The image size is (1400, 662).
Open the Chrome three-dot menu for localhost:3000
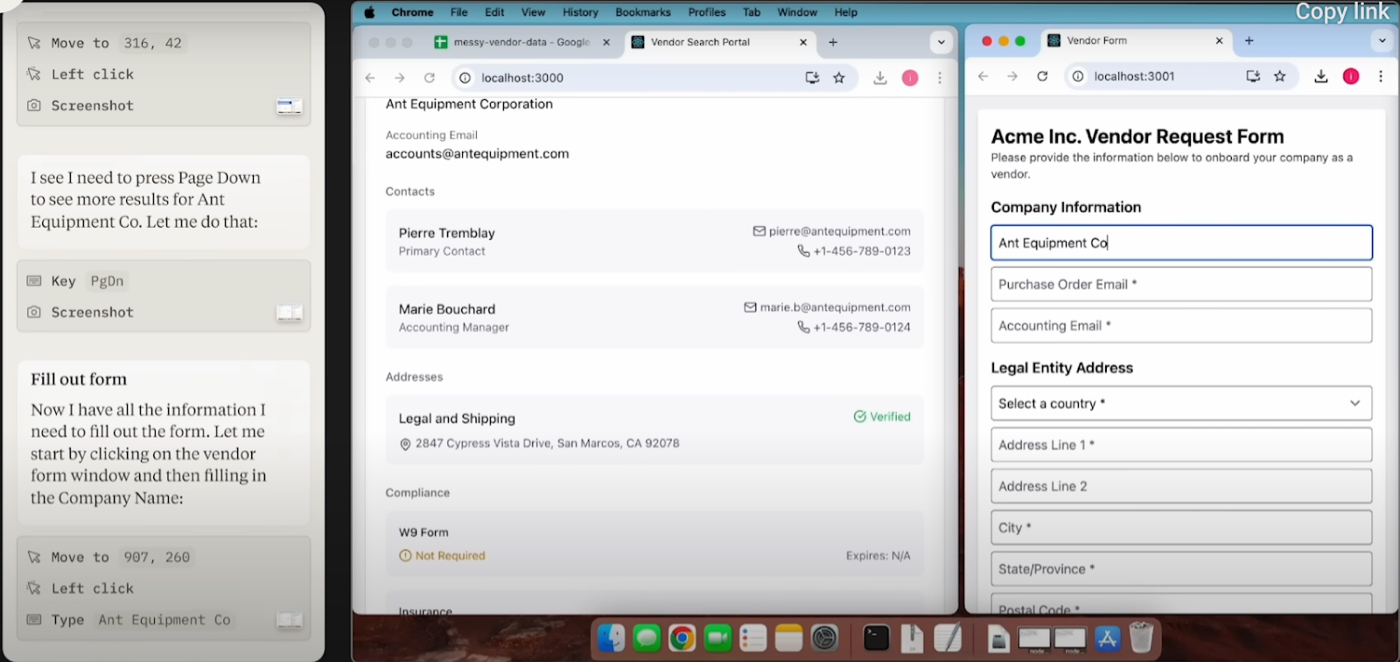click(940, 78)
